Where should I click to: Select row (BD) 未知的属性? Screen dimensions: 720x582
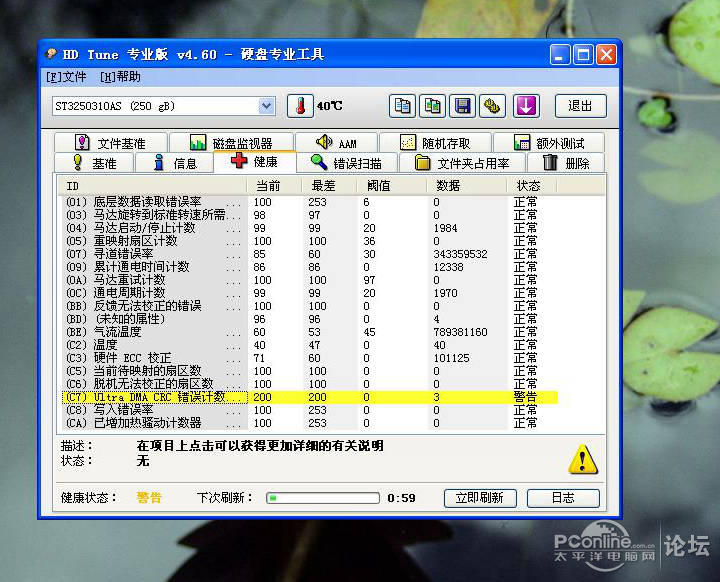(x=309, y=319)
